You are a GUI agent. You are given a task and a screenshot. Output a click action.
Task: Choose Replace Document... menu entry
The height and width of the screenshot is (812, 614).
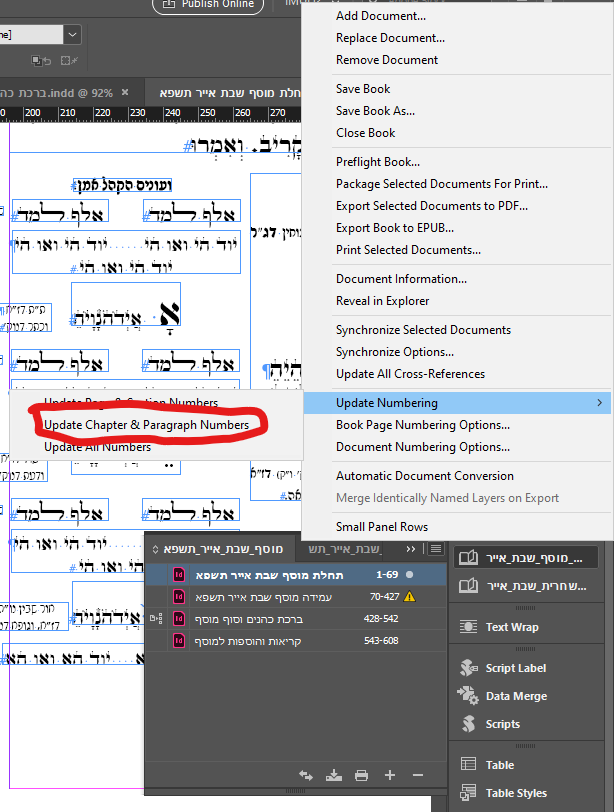pos(390,38)
